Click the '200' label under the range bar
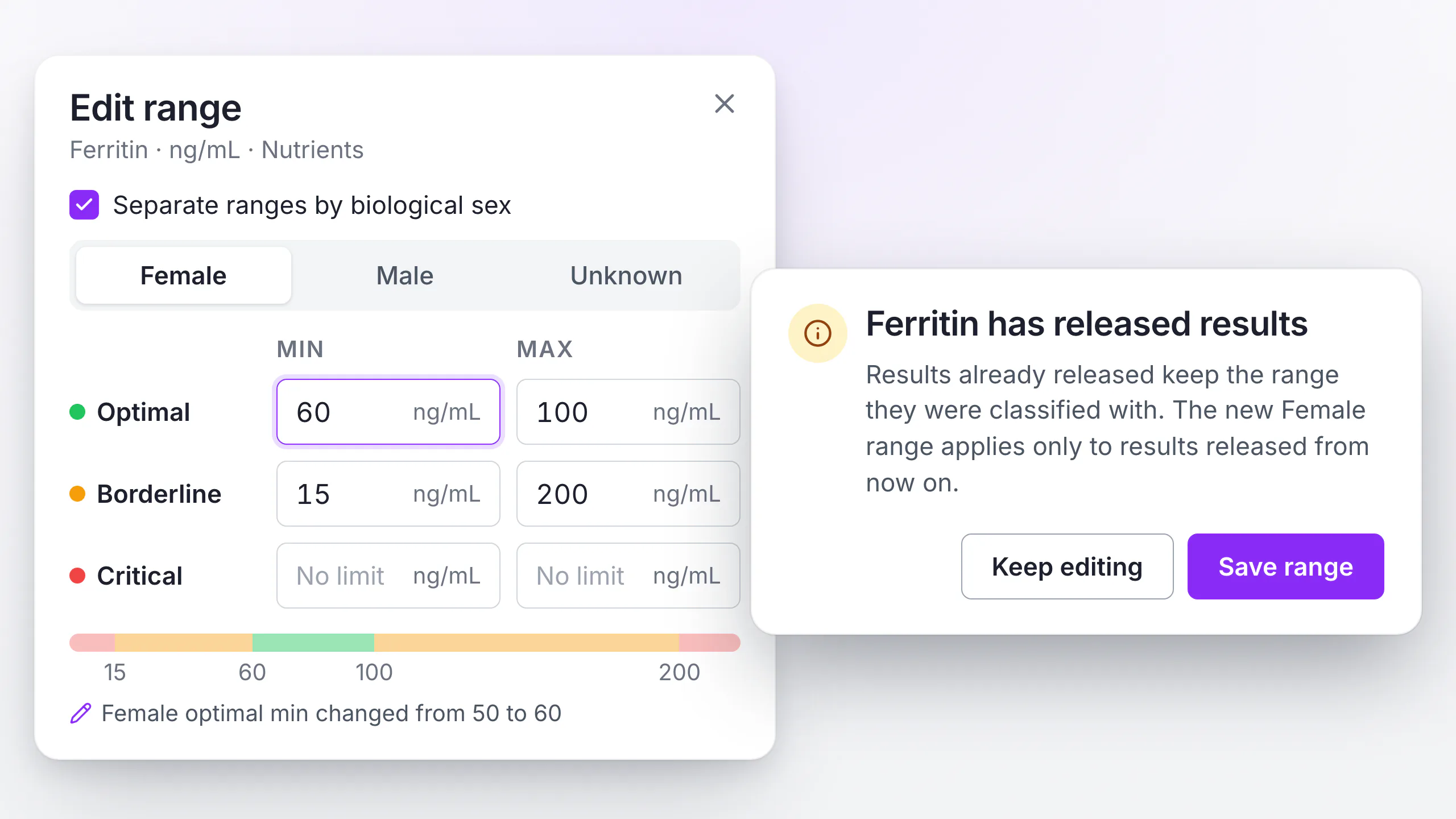The width and height of the screenshot is (1456, 819). tap(679, 672)
